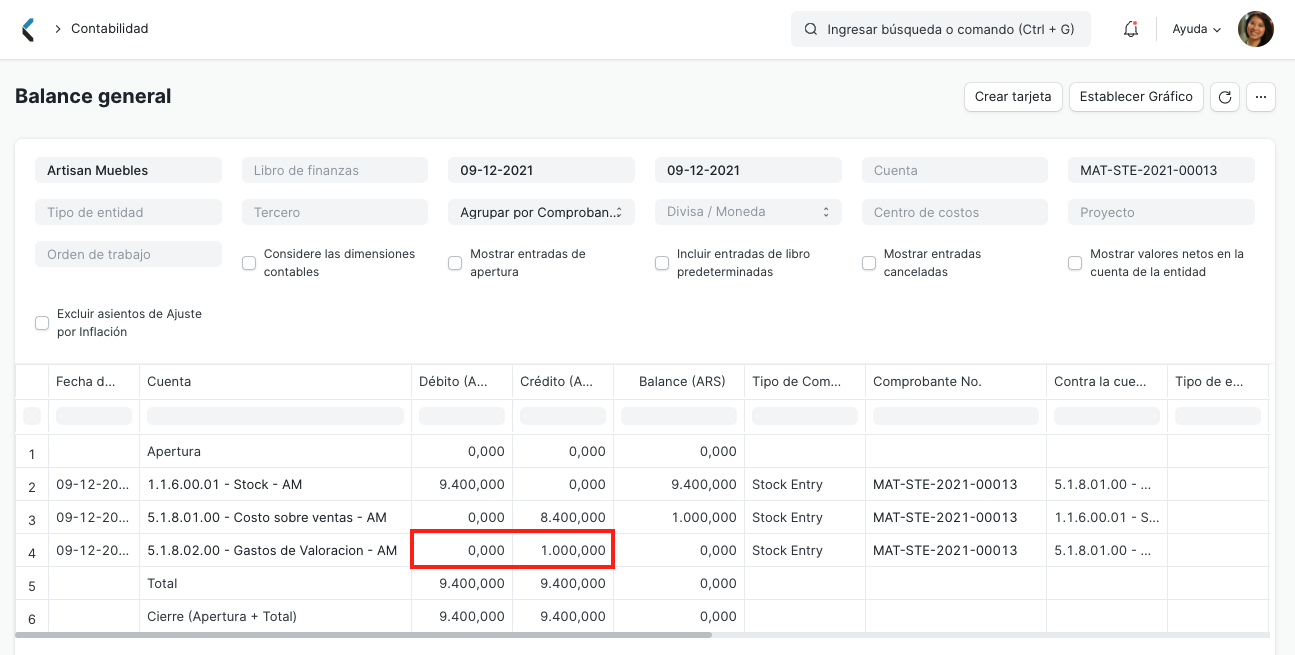Viewport: 1295px width, 655px height.
Task: Click the search magnifier icon
Action: (810, 28)
